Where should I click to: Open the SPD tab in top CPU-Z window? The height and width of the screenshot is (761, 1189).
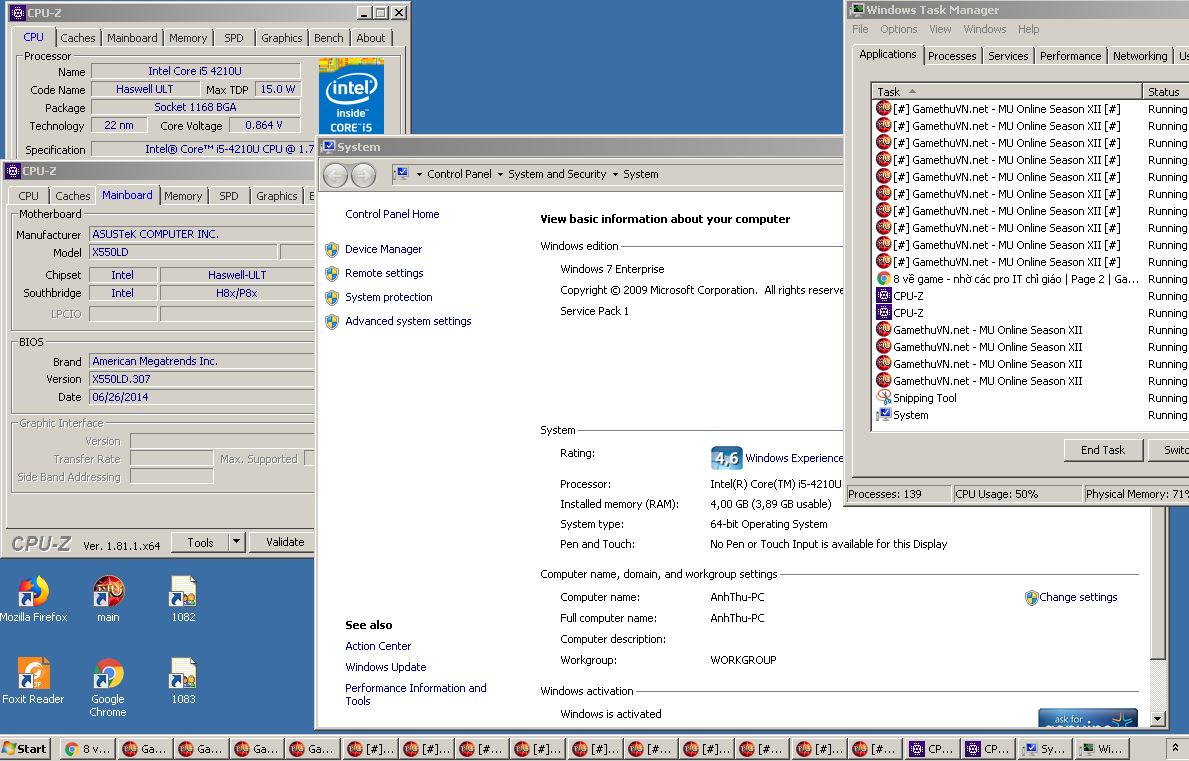(x=234, y=38)
